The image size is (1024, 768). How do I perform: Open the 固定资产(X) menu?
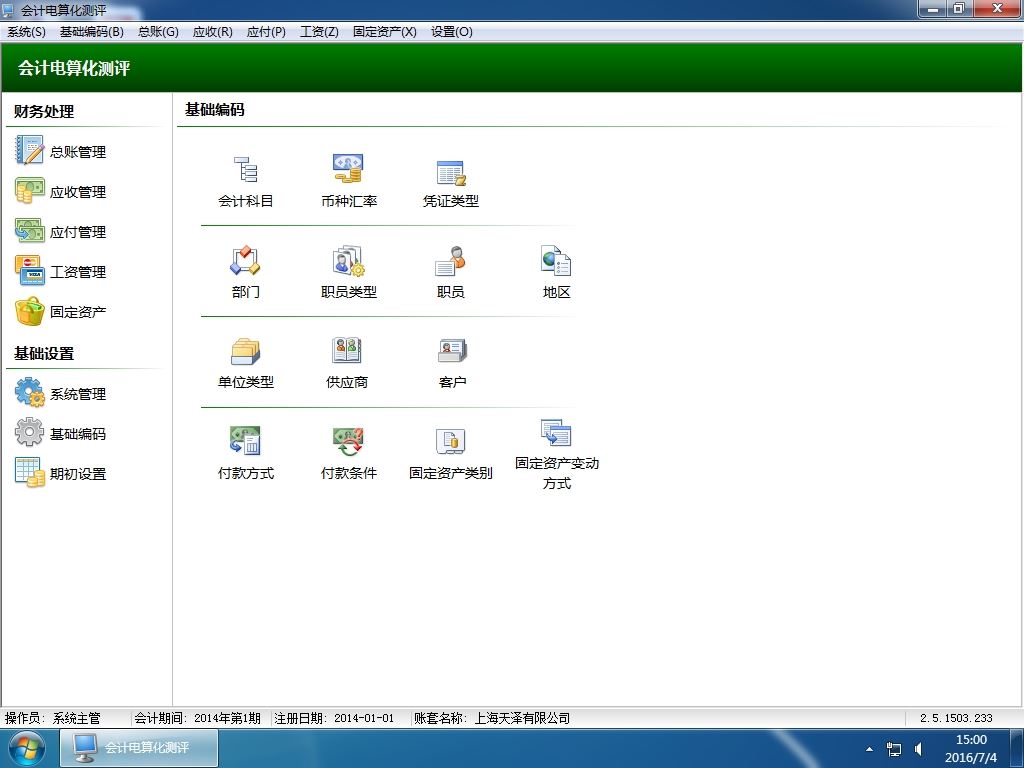385,31
